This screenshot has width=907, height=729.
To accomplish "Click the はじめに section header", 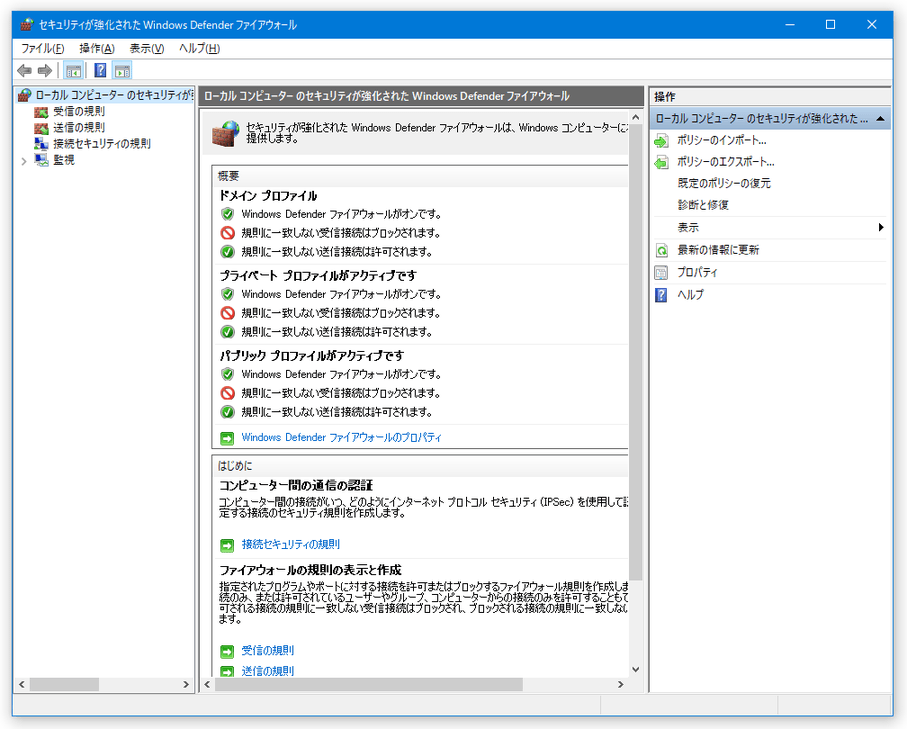I will click(235, 466).
